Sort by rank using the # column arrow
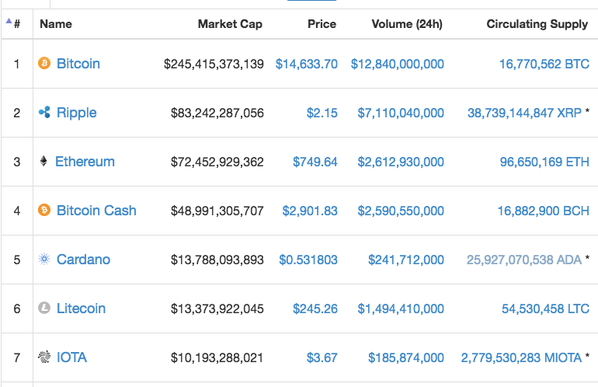The width and height of the screenshot is (598, 387). (x=9, y=21)
